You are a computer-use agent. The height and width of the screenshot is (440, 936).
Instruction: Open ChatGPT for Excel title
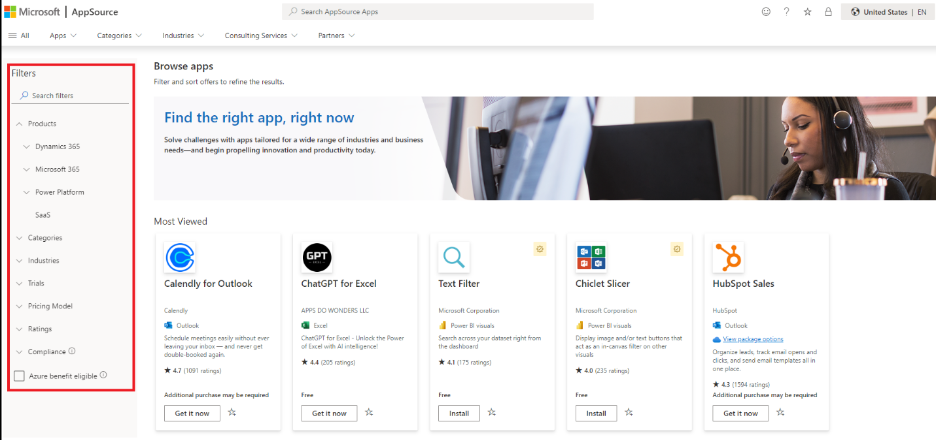point(339,284)
